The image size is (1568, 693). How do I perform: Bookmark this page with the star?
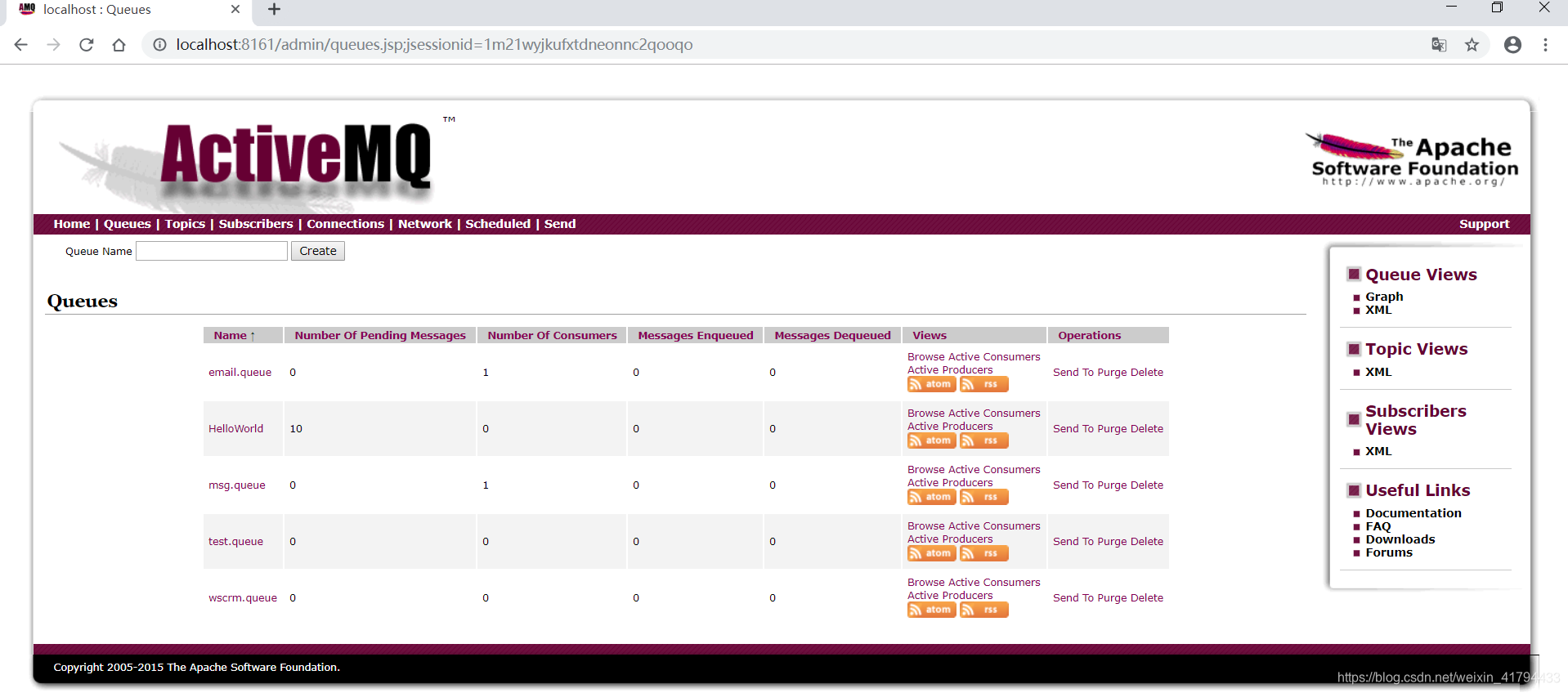point(1472,45)
